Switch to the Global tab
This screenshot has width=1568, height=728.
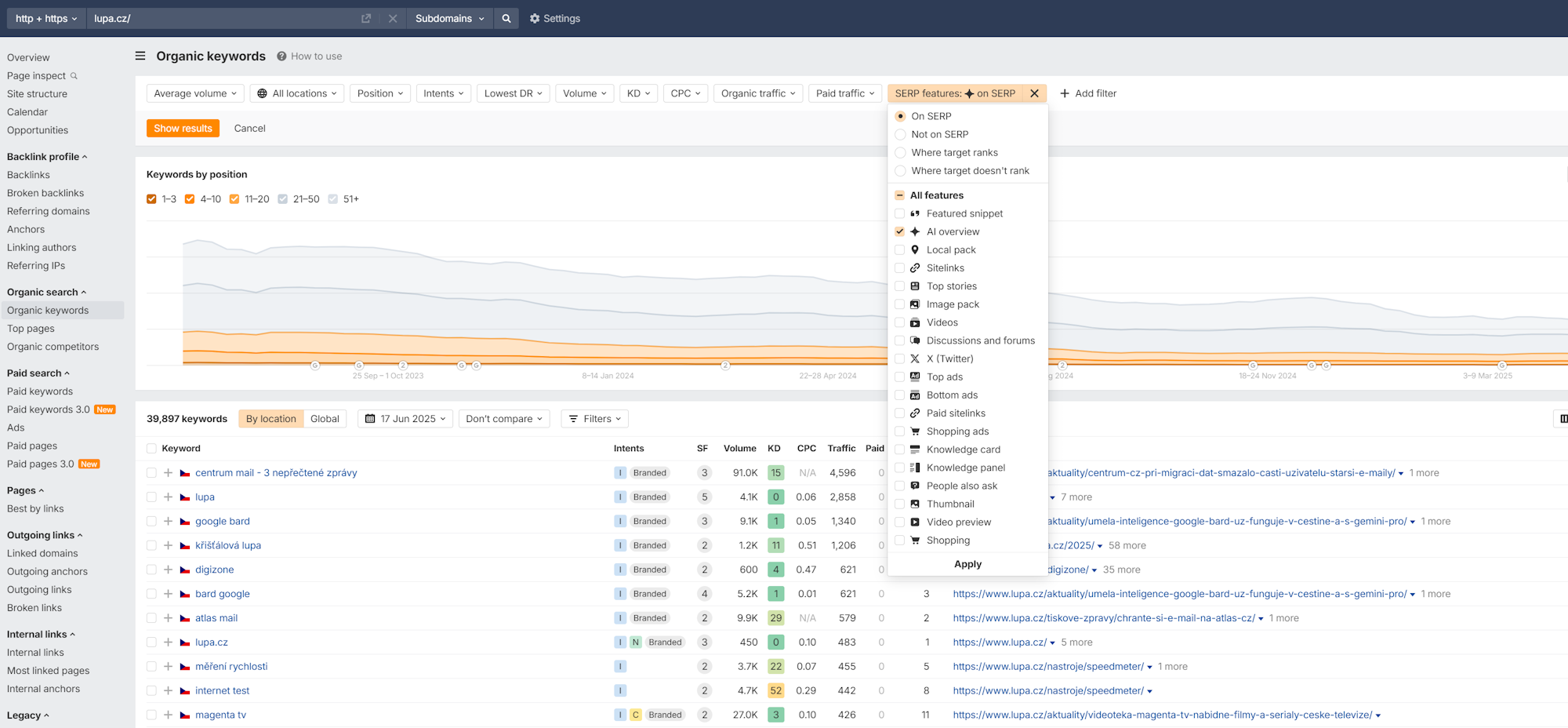[325, 419]
